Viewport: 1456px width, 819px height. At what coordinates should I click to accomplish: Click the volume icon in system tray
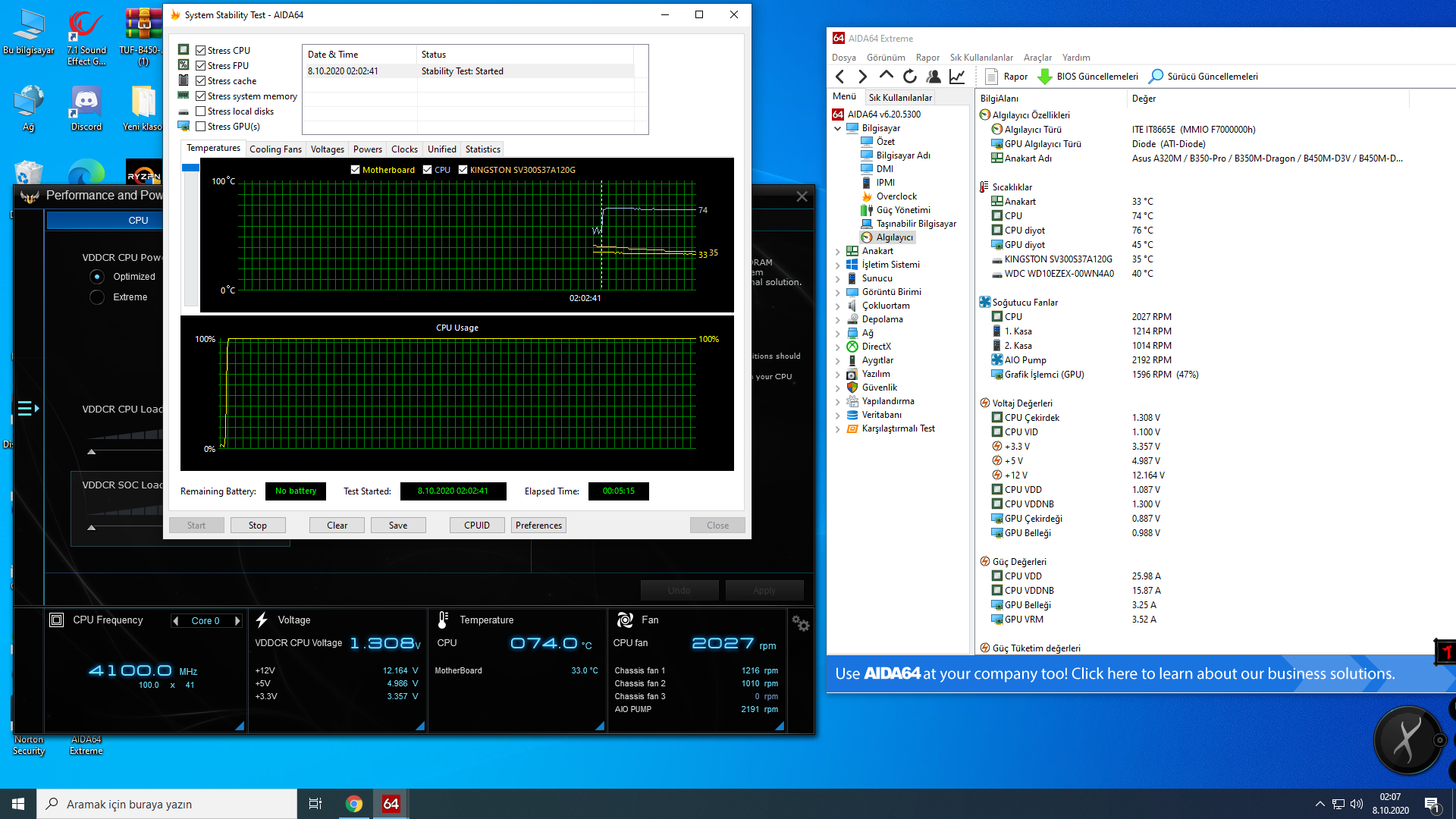pyautogui.click(x=1357, y=804)
